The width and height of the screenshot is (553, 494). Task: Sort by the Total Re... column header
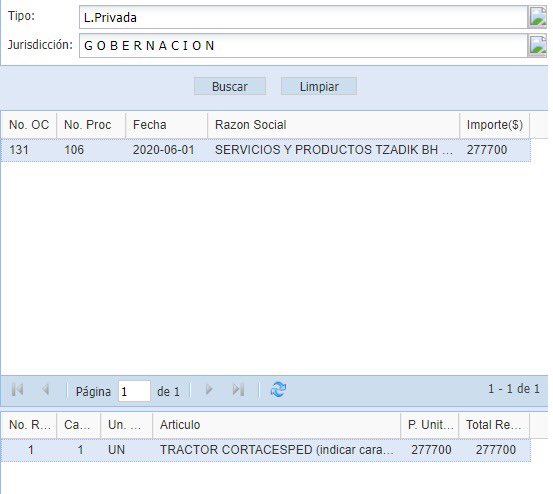pos(494,425)
